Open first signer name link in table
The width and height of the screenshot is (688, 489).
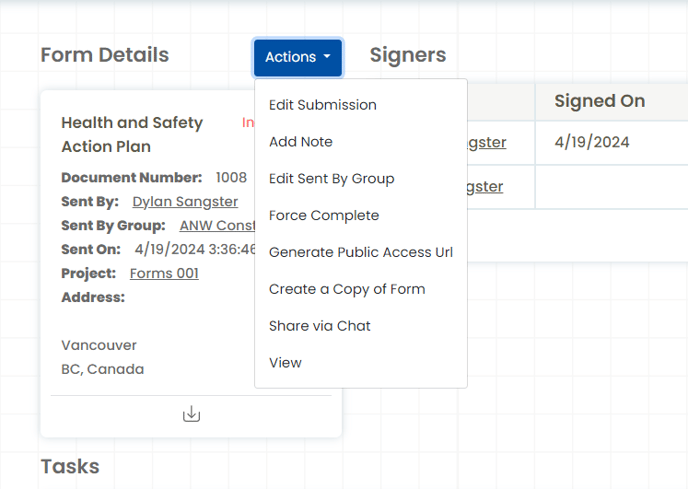tap(487, 143)
